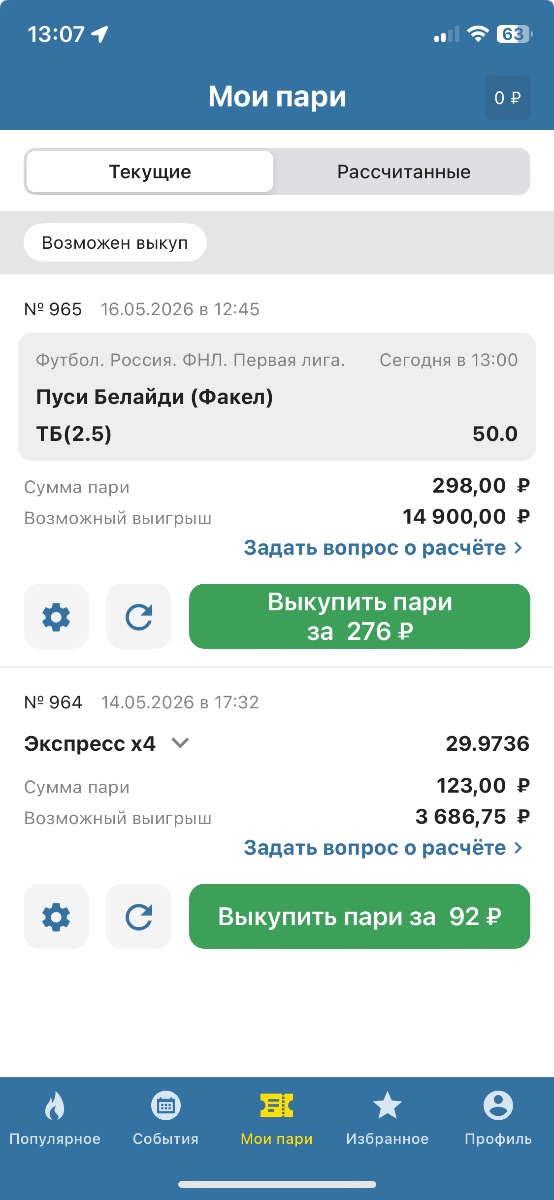554x1200 pixels.
Task: Tap Мои пари ticket icon
Action: pos(277,1105)
